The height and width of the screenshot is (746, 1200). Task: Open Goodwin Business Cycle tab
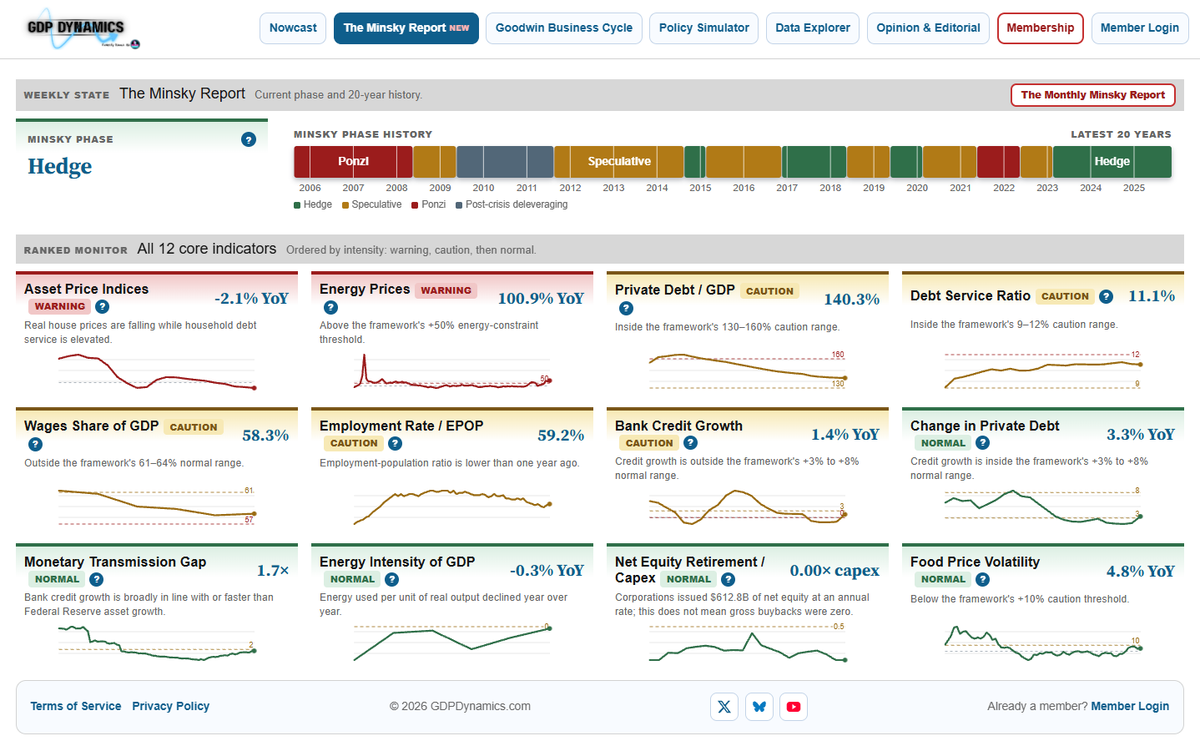click(x=564, y=28)
